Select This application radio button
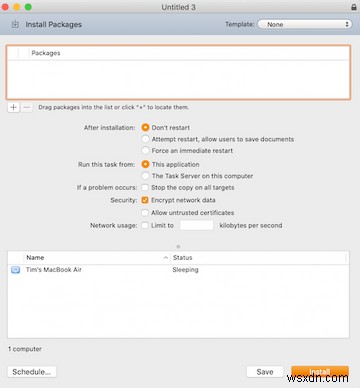The width and height of the screenshot is (360, 388). (145, 164)
